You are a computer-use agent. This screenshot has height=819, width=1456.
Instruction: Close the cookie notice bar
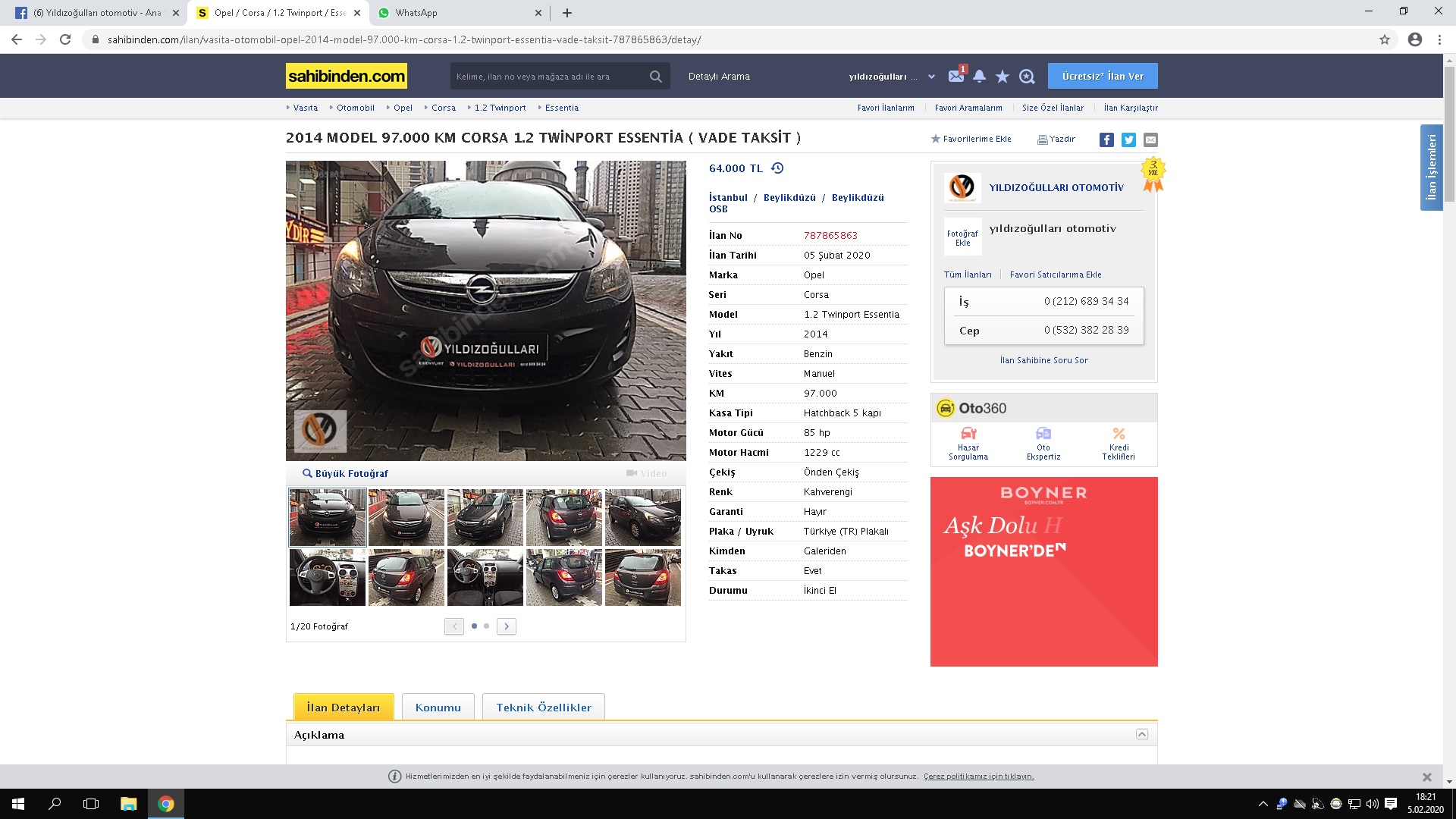(x=1426, y=777)
